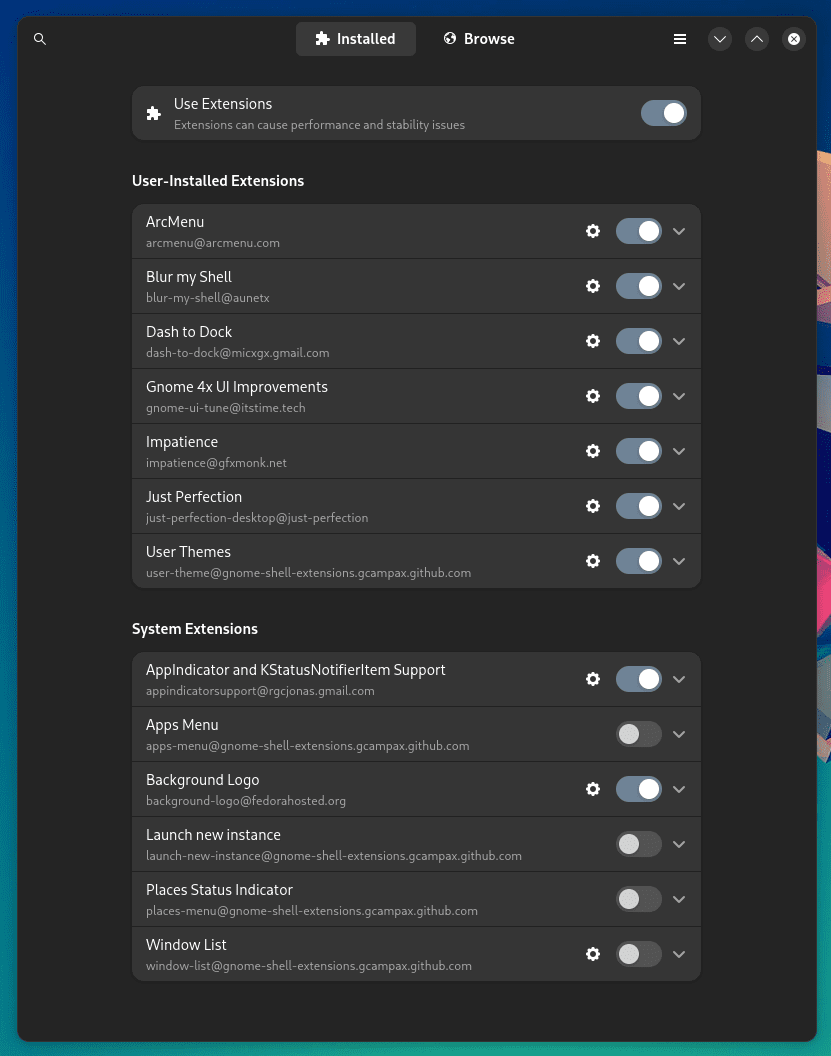Open Window List settings gear
The height and width of the screenshot is (1056, 831).
click(x=593, y=954)
